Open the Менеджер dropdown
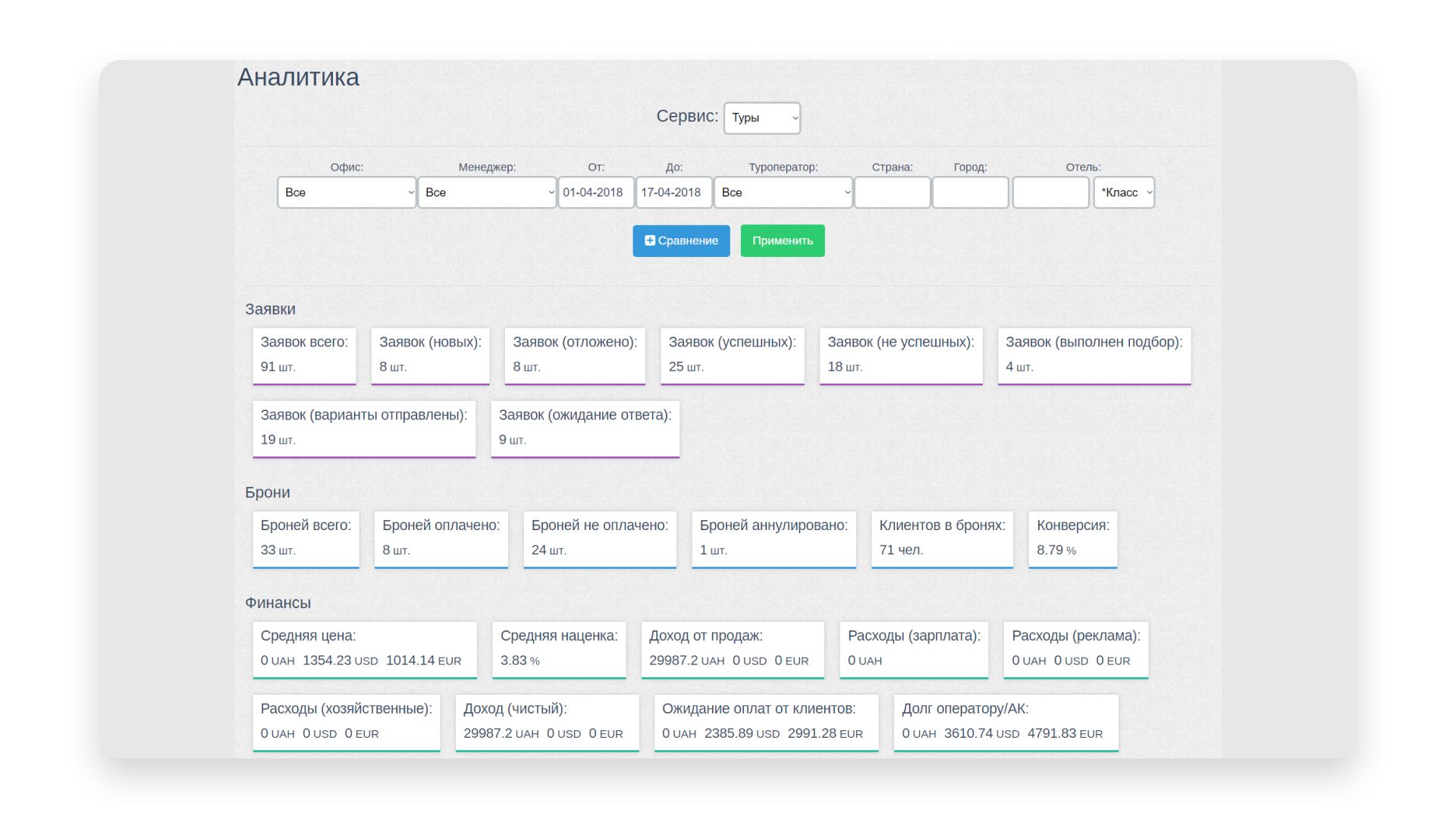Image resolution: width=1456 pixels, height=819 pixels. (x=487, y=193)
